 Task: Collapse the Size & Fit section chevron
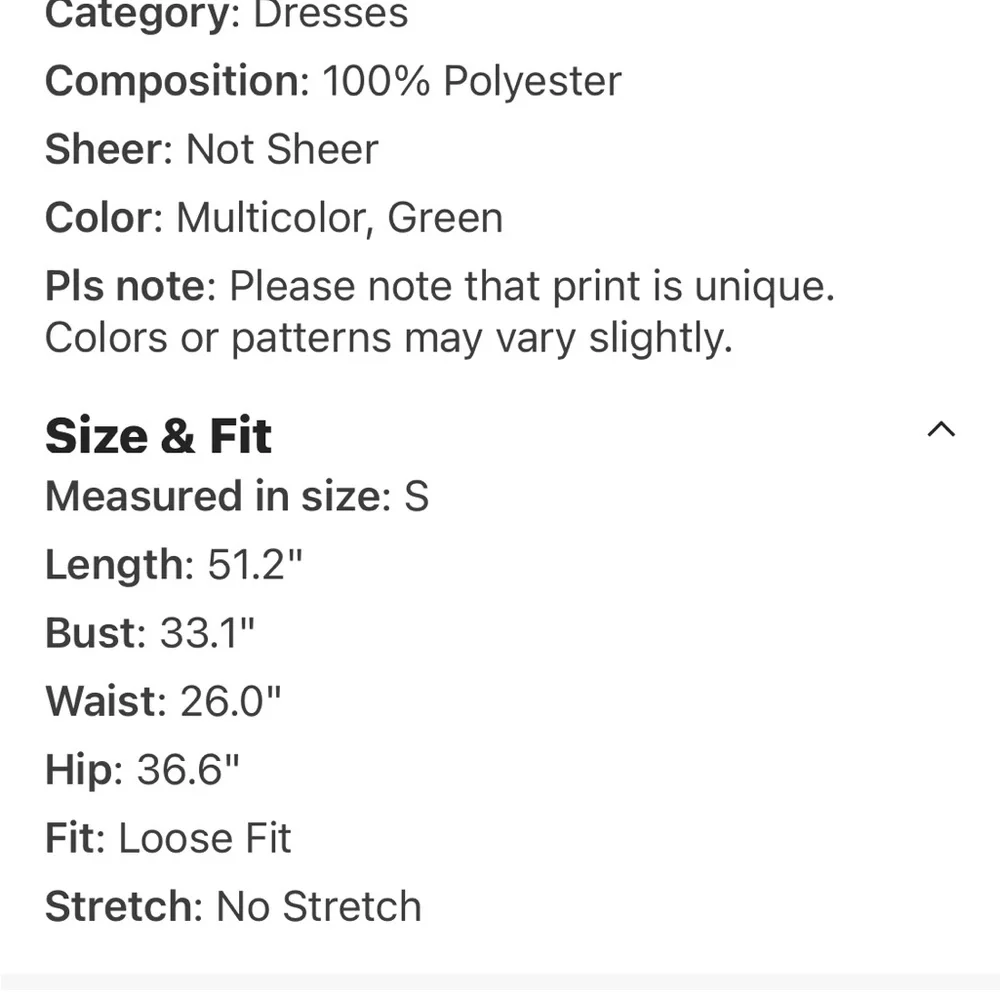pyautogui.click(x=941, y=429)
